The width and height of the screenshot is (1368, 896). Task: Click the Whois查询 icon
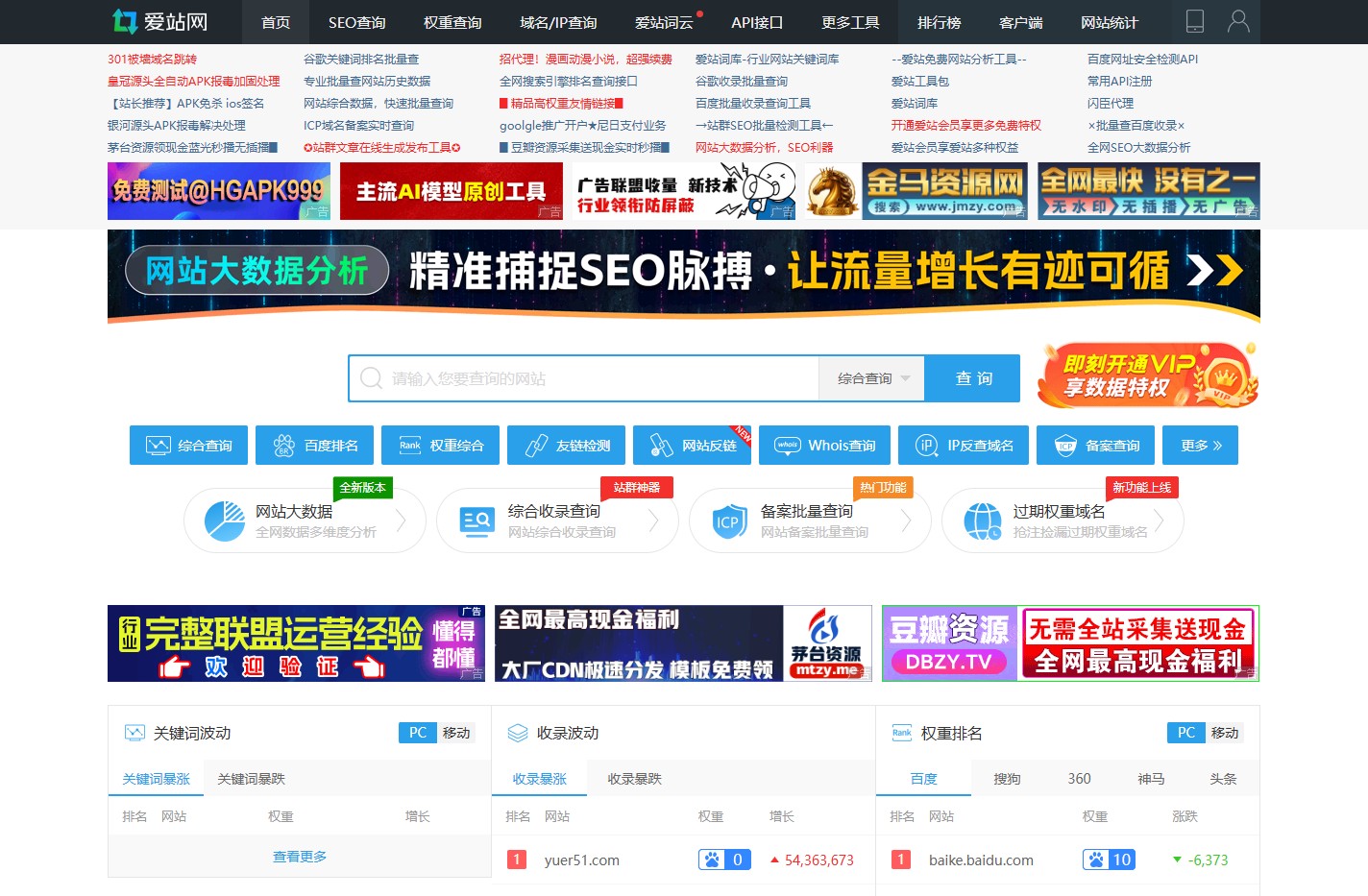(788, 446)
